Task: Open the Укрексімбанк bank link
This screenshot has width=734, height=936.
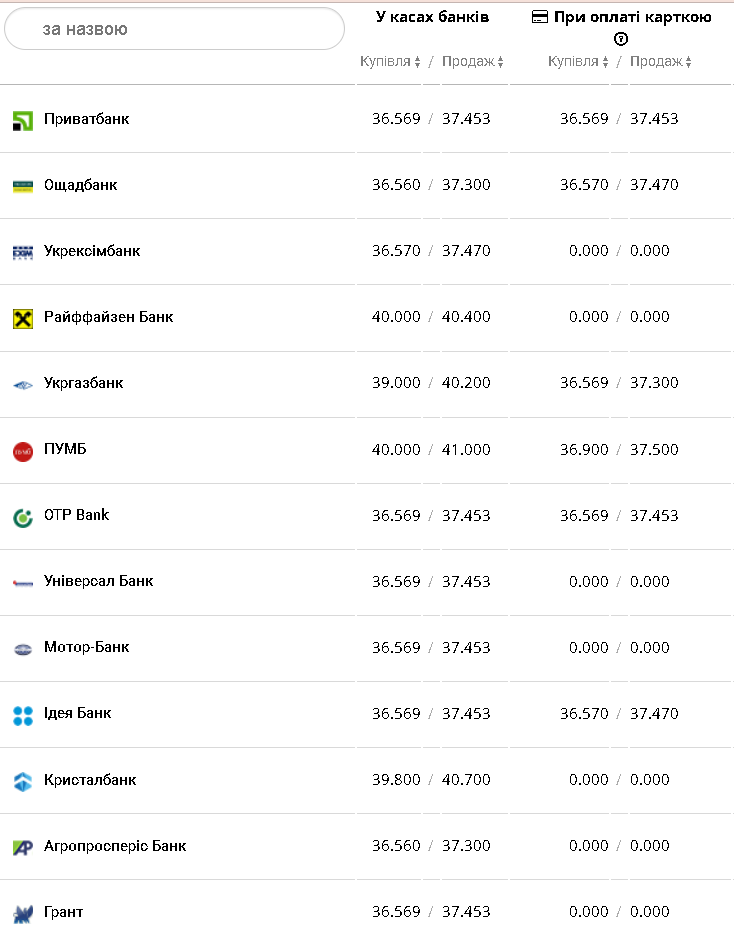Action: (x=92, y=251)
